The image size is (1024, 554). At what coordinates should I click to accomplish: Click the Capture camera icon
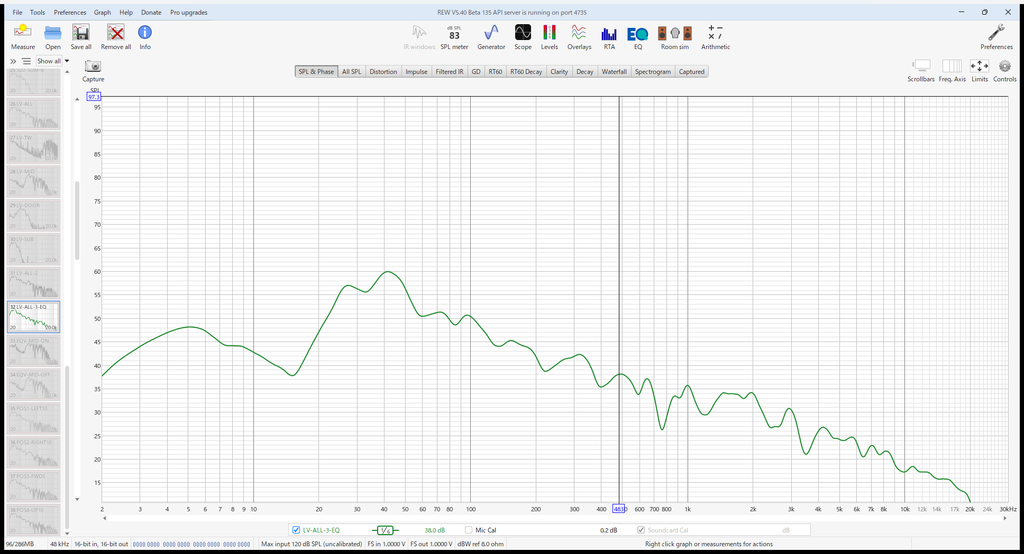[93, 67]
